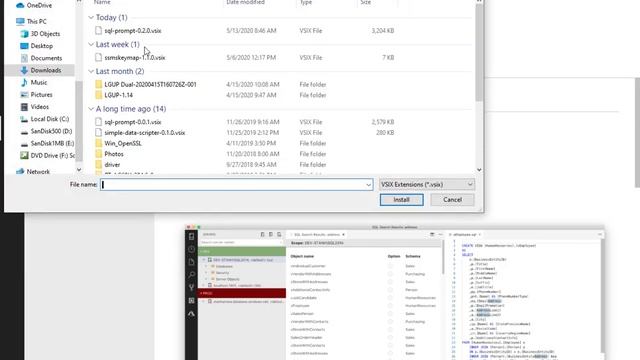Click the Documents icon in sidebar
This screenshot has width=640, height=360.
click(24, 58)
